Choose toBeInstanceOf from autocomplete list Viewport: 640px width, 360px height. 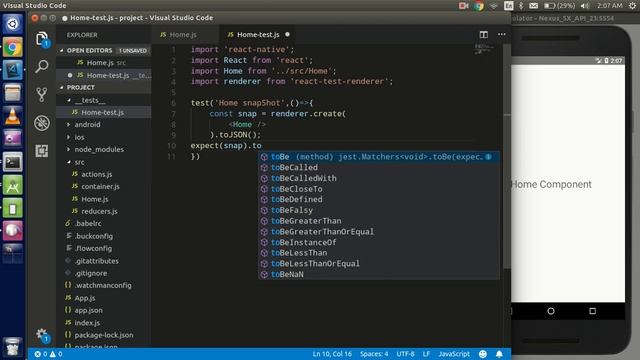378,242
